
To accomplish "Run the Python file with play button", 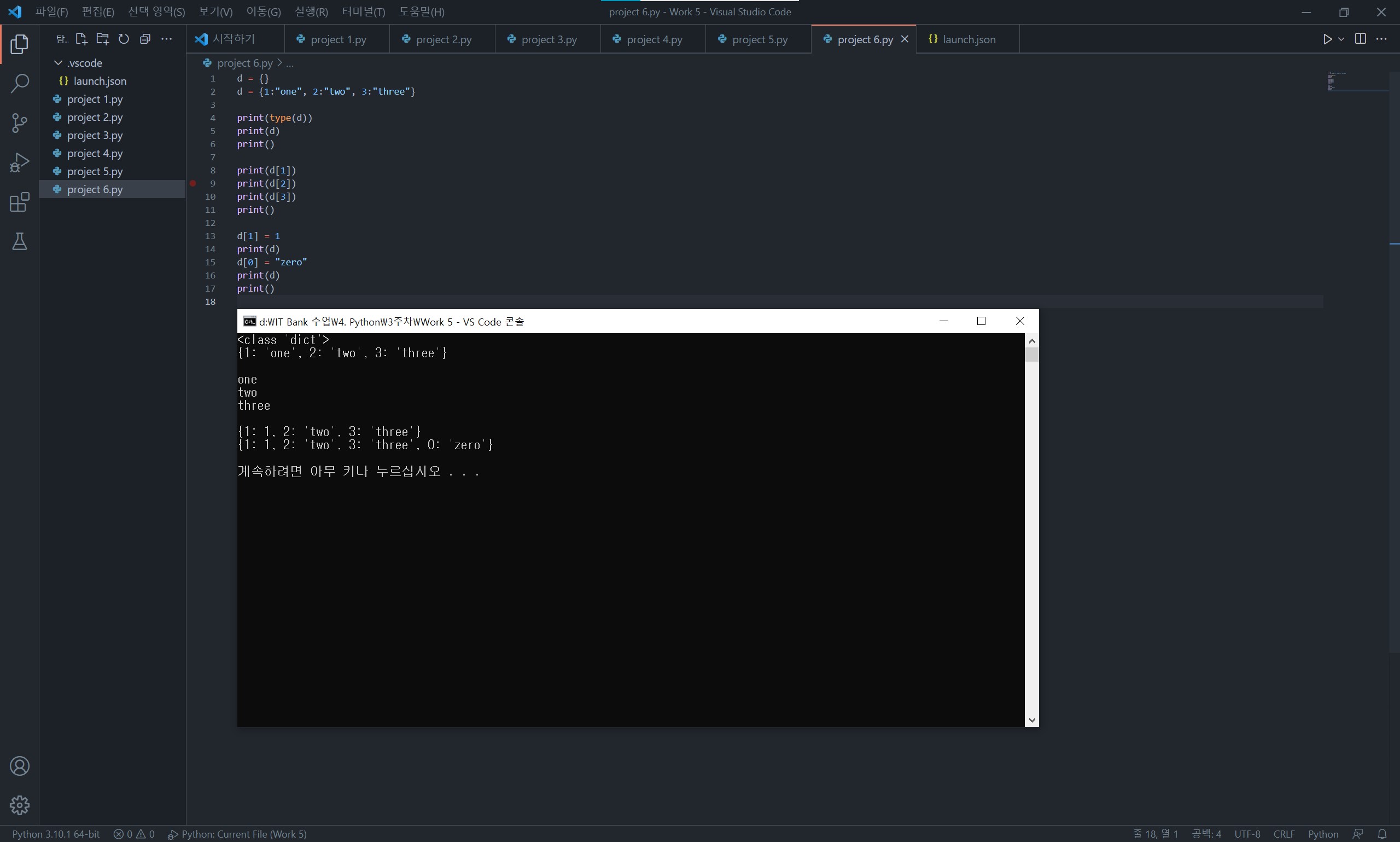I will (x=1327, y=39).
